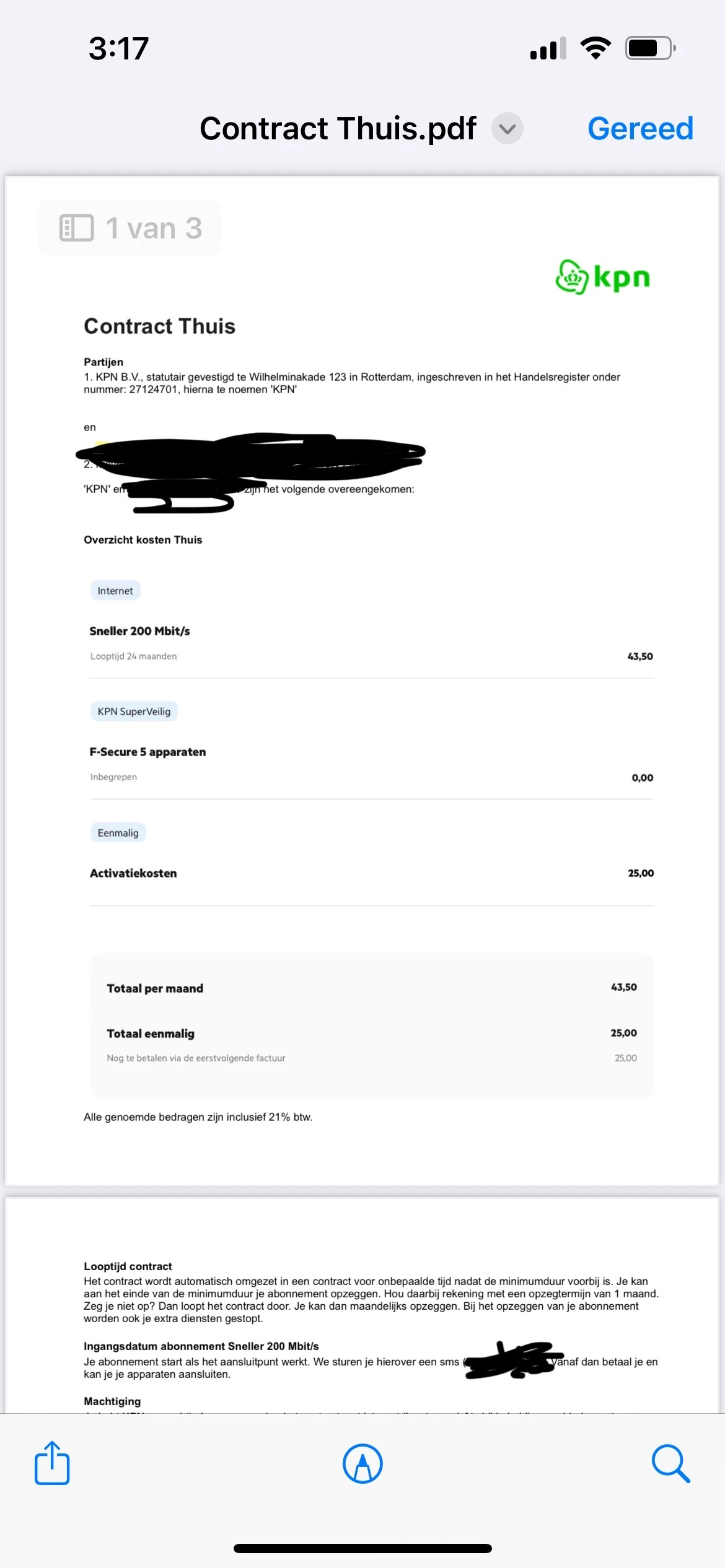Tap the 3:17 clock in status bar
The height and width of the screenshot is (1568, 725).
pyautogui.click(x=119, y=48)
